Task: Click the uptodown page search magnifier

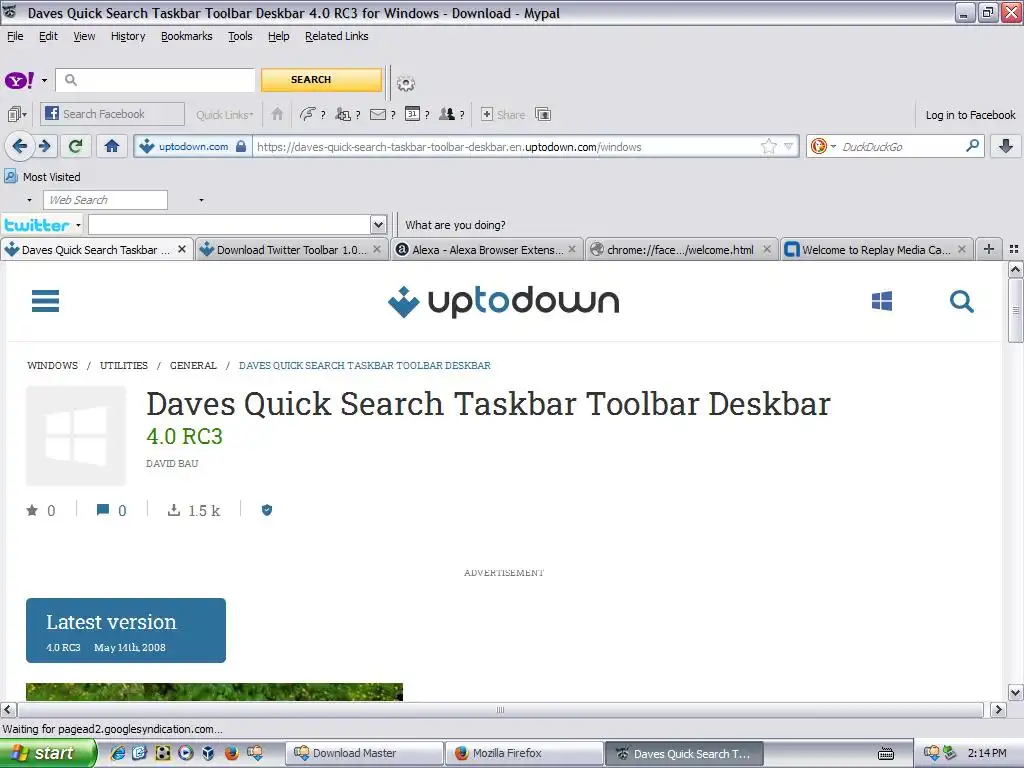Action: pos(961,302)
